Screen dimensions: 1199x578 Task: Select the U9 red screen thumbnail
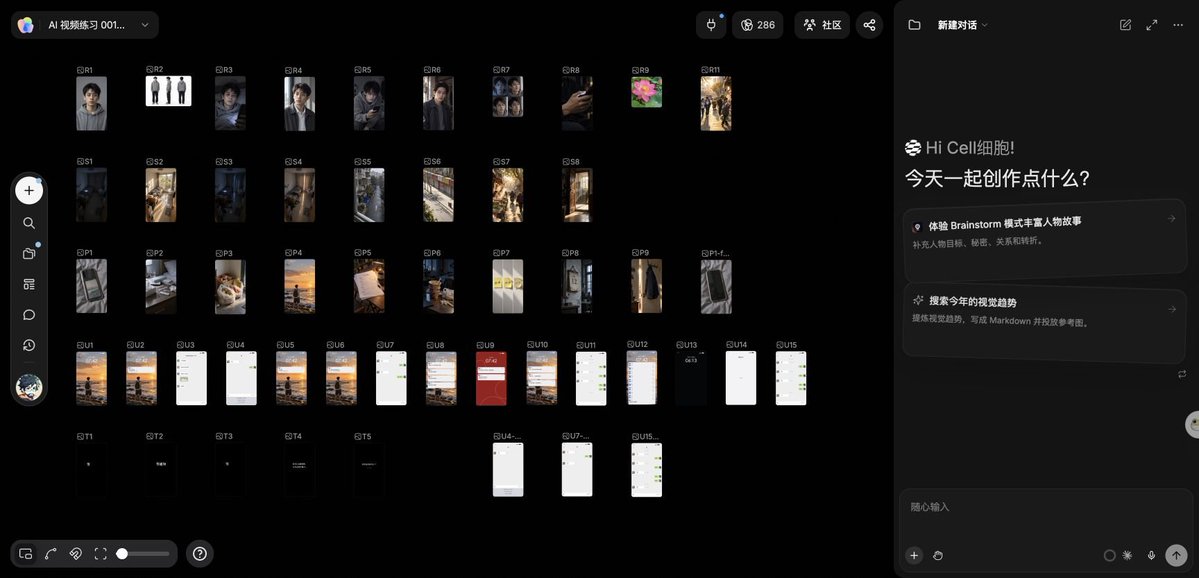[x=491, y=378]
